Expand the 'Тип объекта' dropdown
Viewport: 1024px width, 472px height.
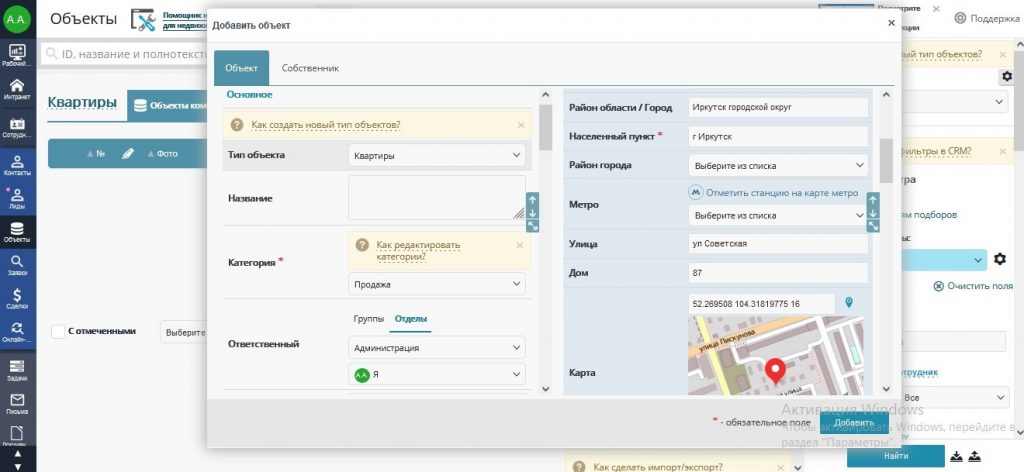(x=437, y=155)
